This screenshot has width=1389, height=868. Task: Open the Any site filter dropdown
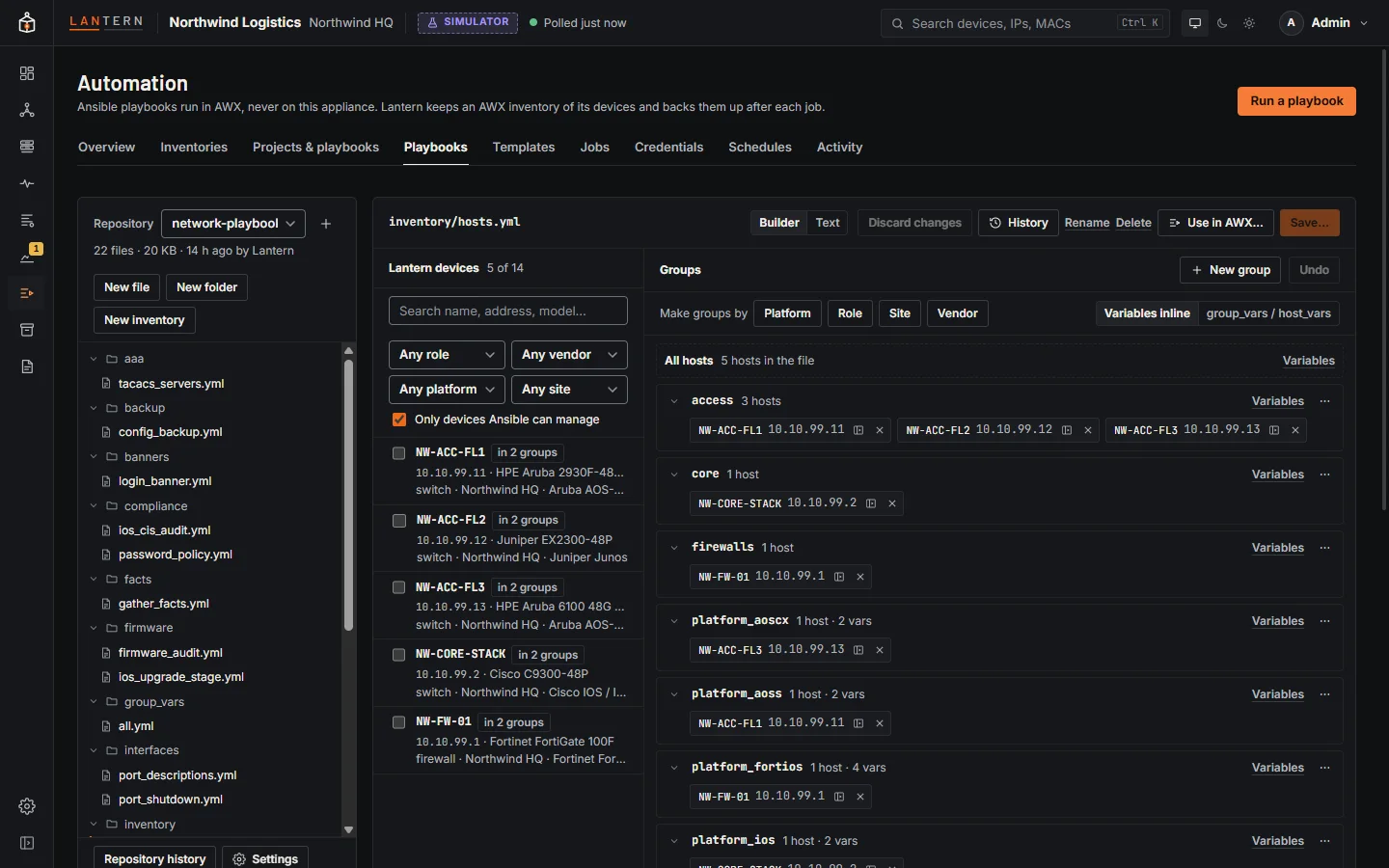569,390
